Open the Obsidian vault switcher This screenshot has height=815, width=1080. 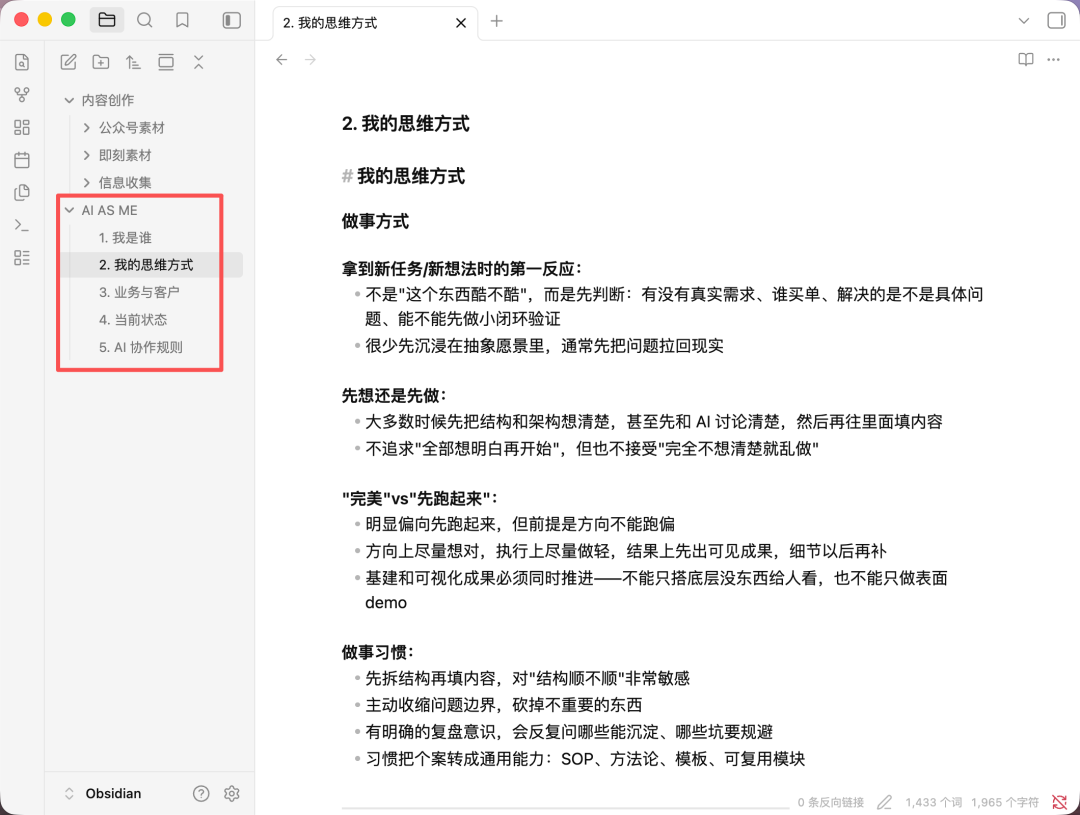click(100, 794)
